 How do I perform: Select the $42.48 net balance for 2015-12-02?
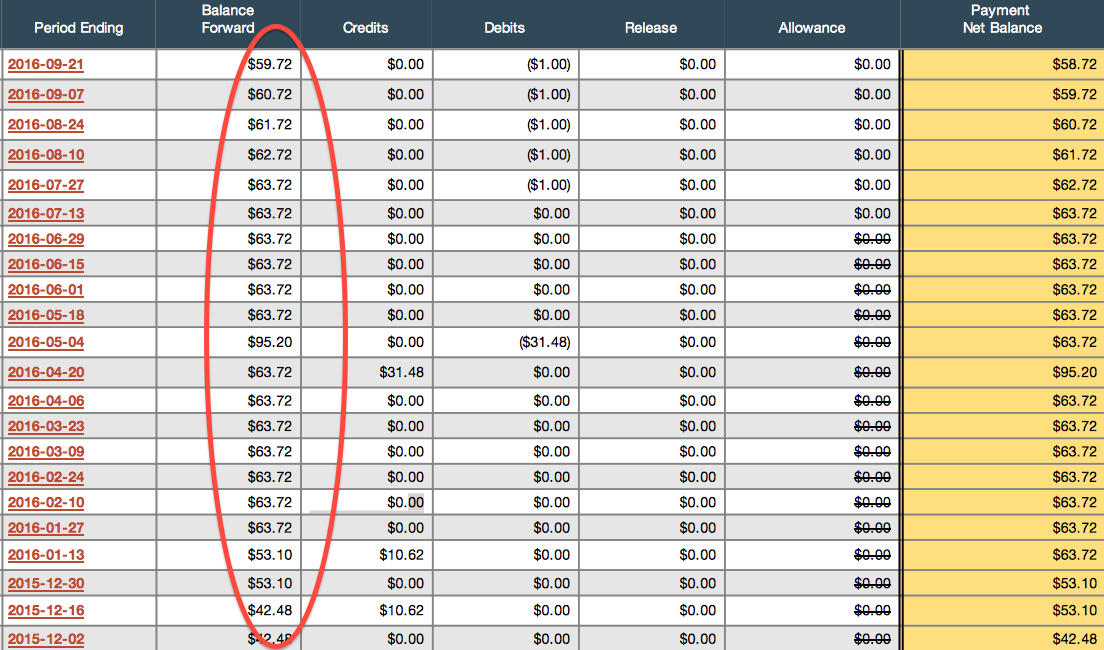coord(1074,639)
